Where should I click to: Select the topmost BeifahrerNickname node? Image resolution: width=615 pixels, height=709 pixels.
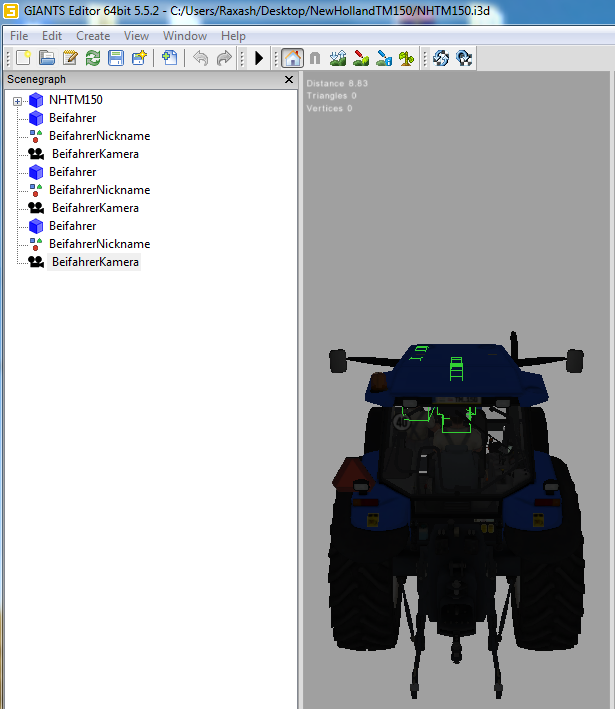[x=99, y=136]
